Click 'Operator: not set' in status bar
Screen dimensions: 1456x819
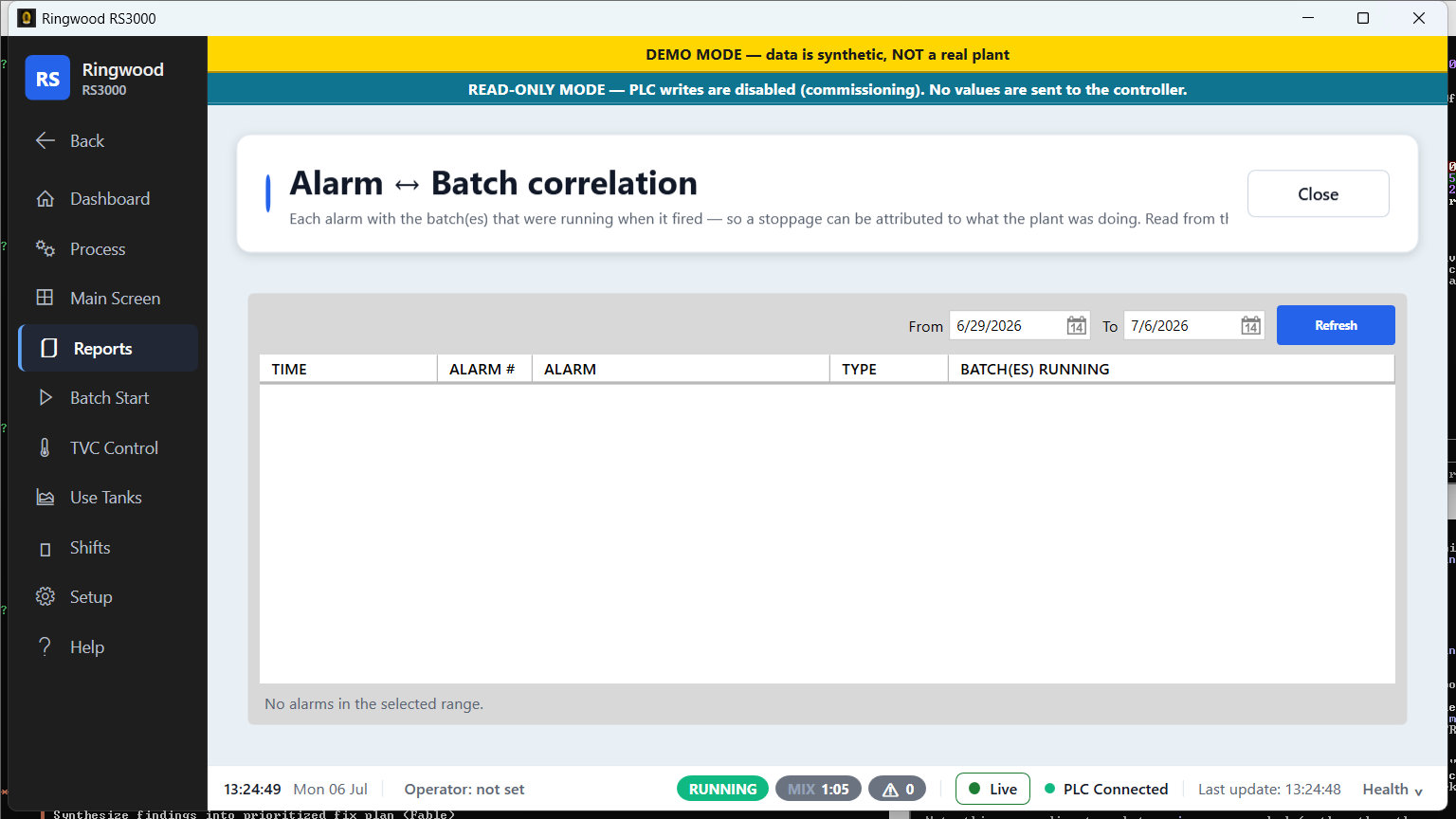click(x=464, y=789)
